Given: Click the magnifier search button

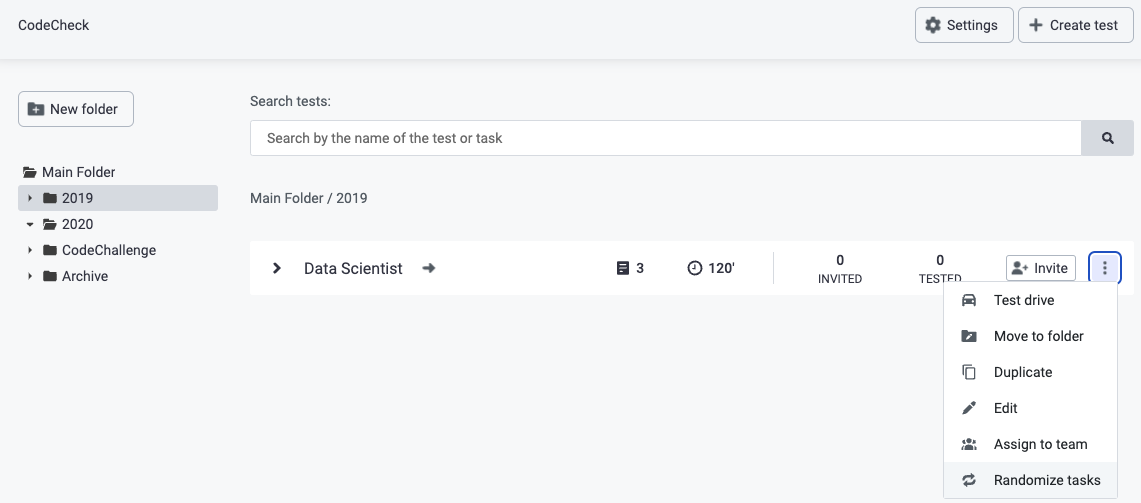Looking at the screenshot, I should coord(1107,138).
